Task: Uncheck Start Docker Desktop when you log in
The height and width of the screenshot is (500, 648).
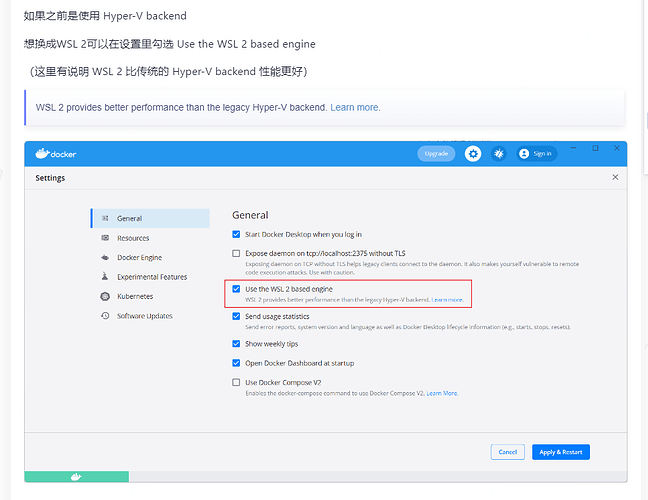Action: [236, 234]
